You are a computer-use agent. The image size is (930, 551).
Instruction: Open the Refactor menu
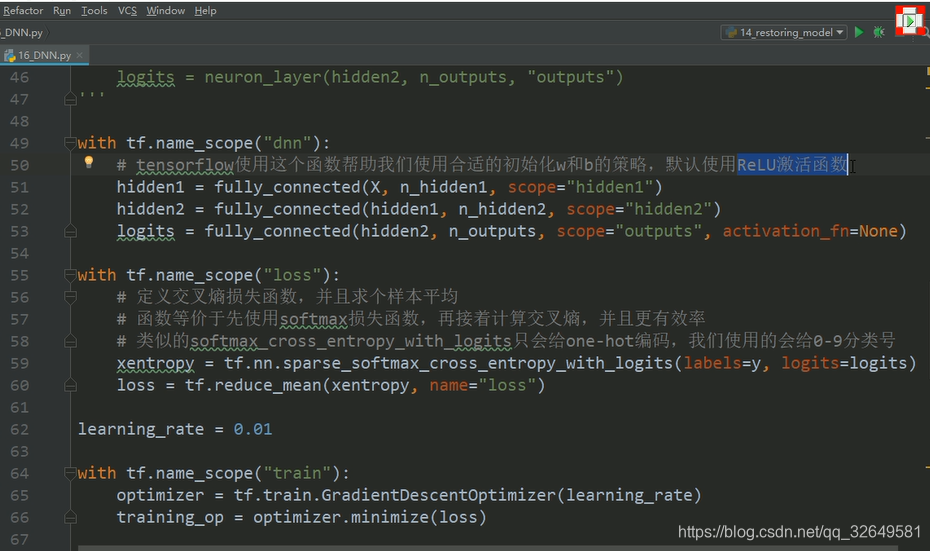point(23,11)
